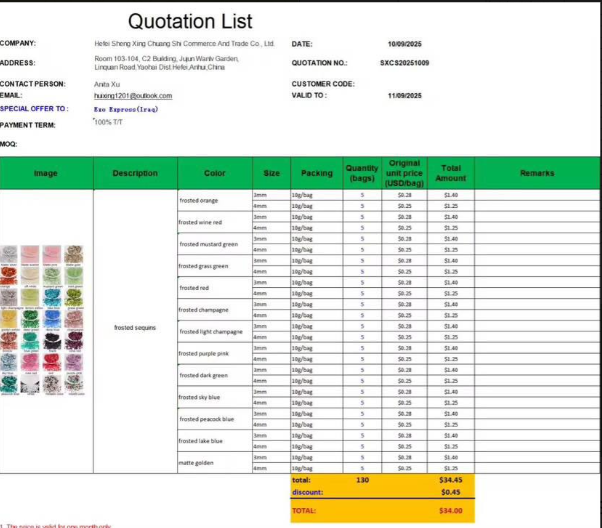Viewport: 602px width, 528px height.
Task: Select the Description column header
Action: [x=135, y=173]
